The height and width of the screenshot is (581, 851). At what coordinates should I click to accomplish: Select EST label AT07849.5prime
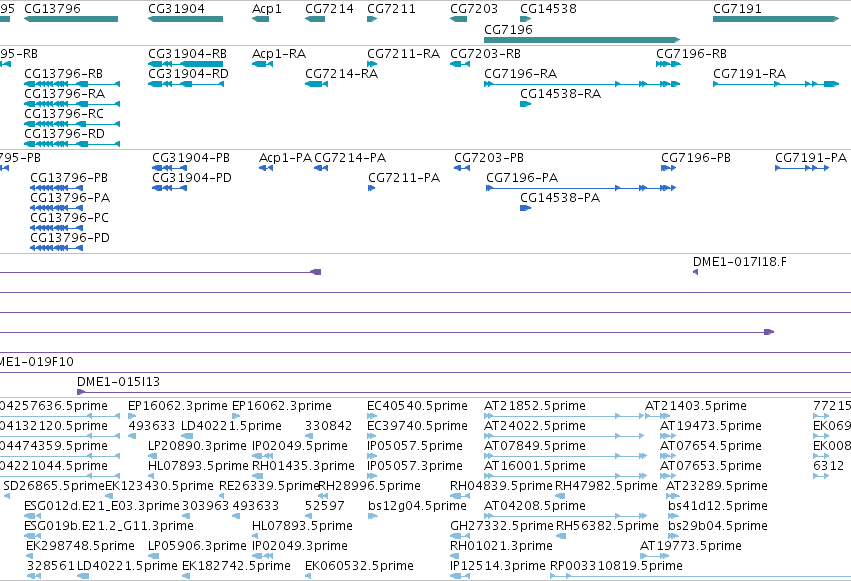[x=535, y=446]
